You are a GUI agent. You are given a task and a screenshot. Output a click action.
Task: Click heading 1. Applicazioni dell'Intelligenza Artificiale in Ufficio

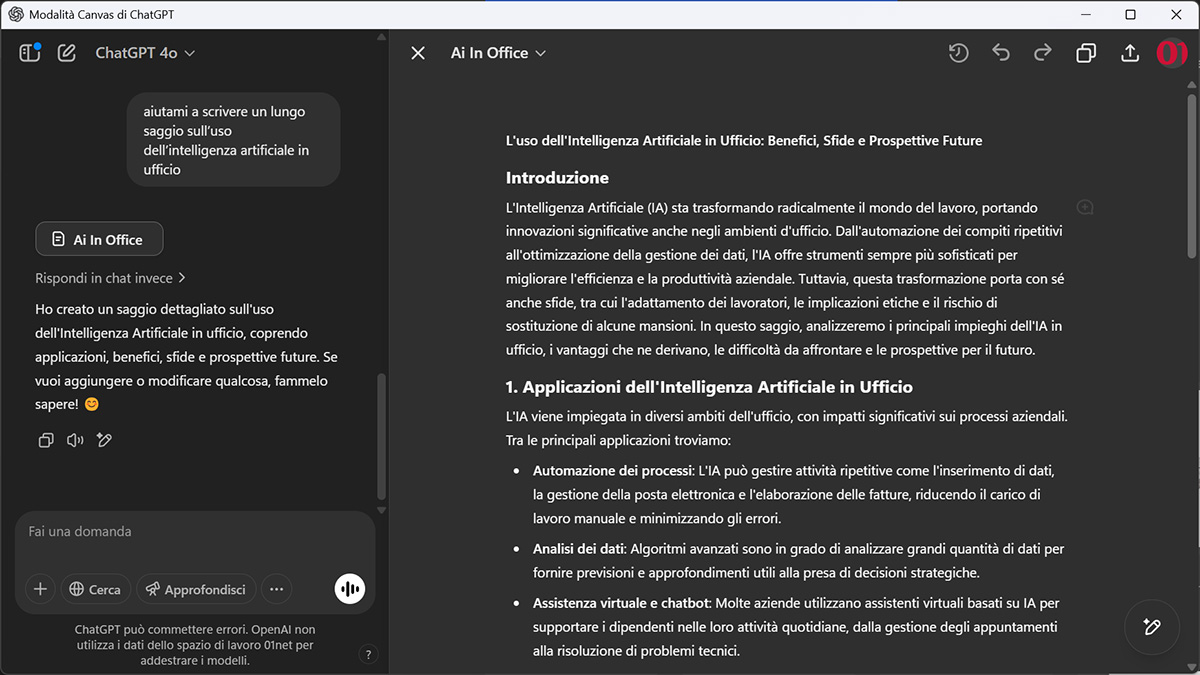(x=709, y=387)
